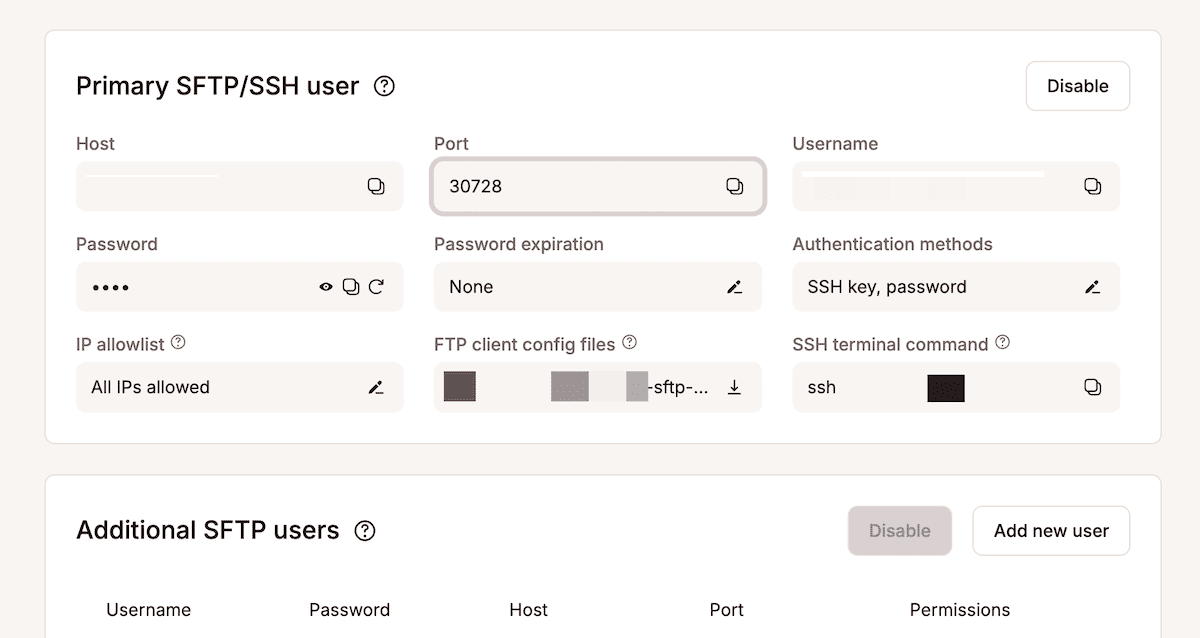This screenshot has height=638, width=1200.
Task: Copy the SSH terminal command
Action: [x=1093, y=387]
